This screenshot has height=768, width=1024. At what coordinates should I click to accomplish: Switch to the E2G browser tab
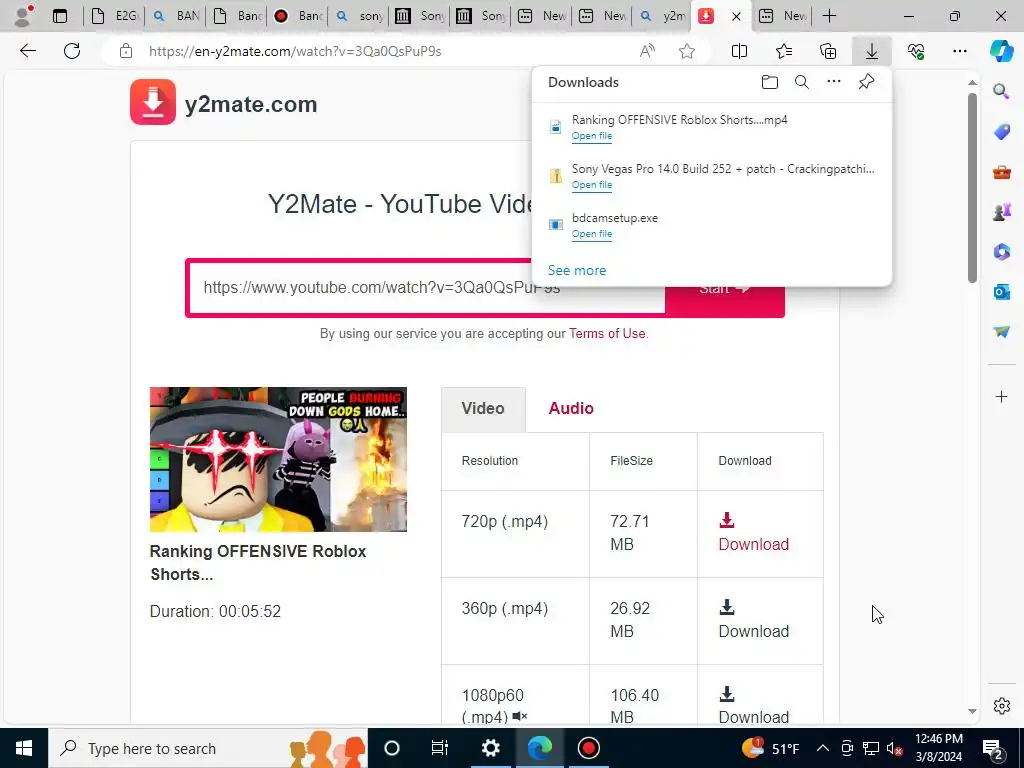click(114, 16)
